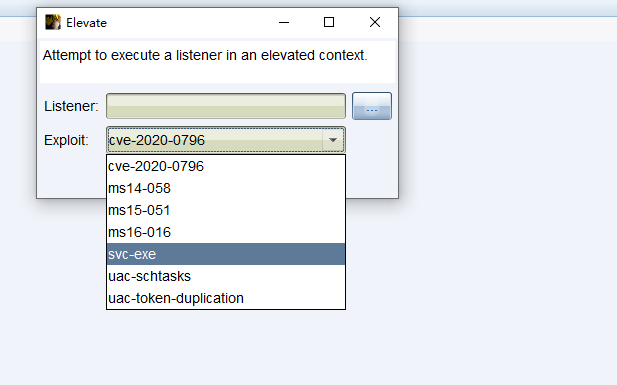The width and height of the screenshot is (617, 385).
Task: Select ms16-016 from the dropdown list
Action: (226, 232)
